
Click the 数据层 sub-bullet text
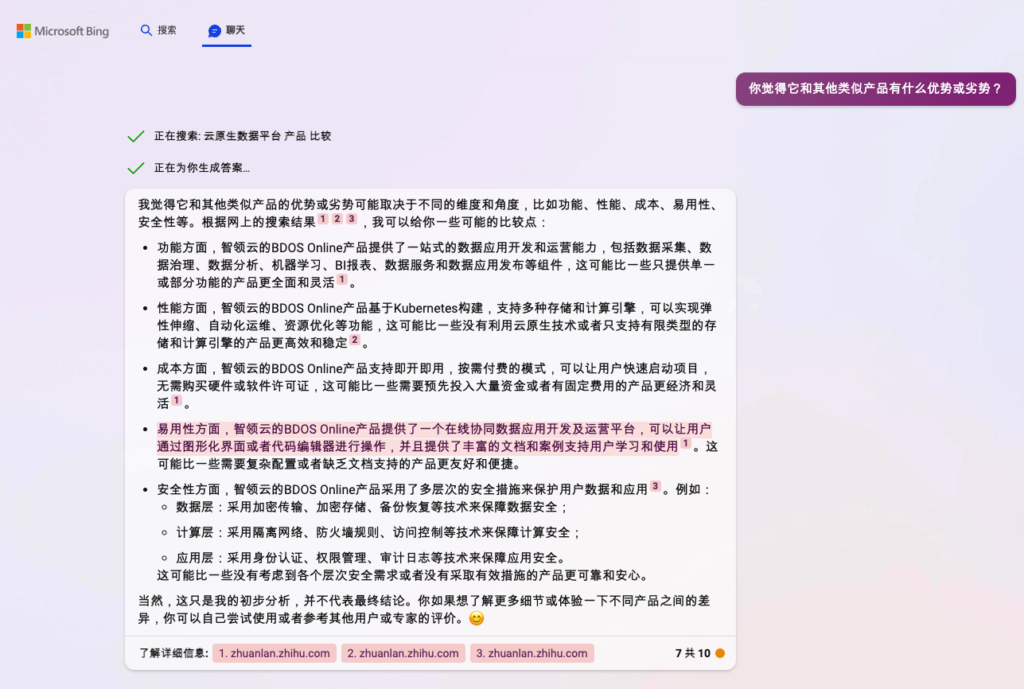372,507
